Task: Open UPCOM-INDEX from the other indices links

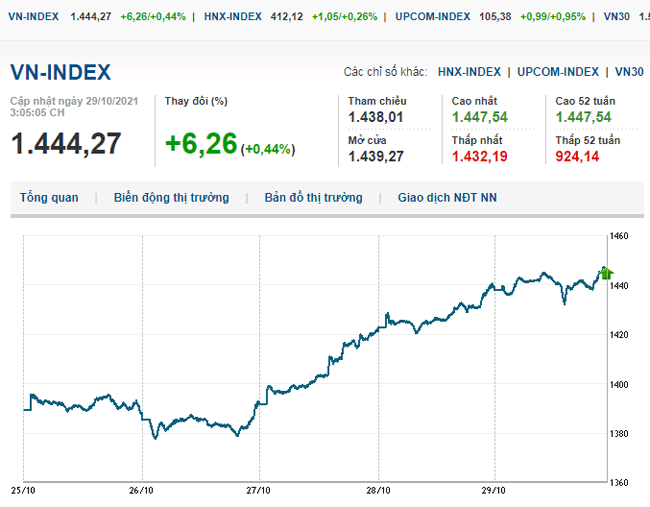Action: [558, 72]
